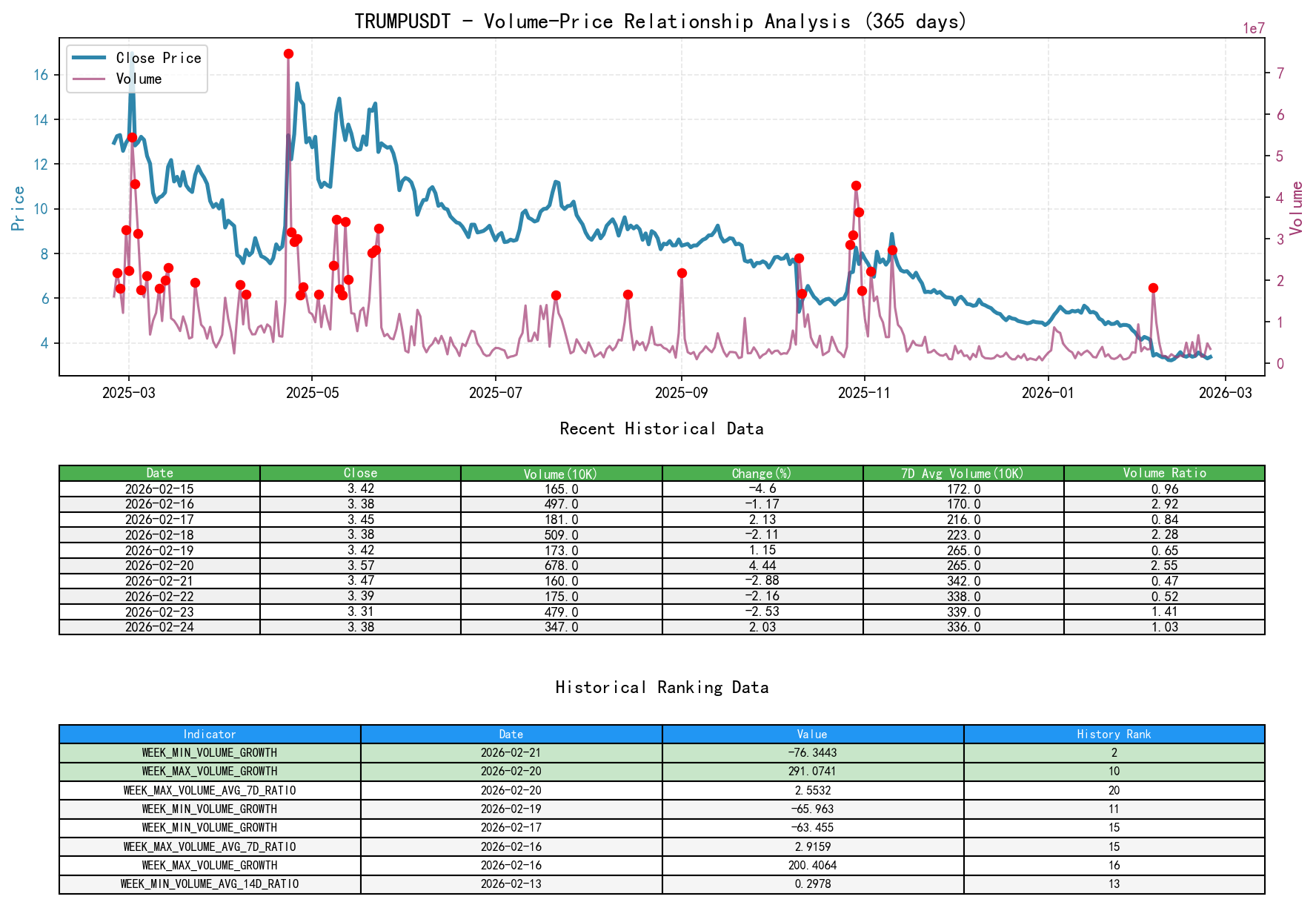Viewport: 1316px width, 905px height.
Task: Select the Date column header
Action: 159,473
